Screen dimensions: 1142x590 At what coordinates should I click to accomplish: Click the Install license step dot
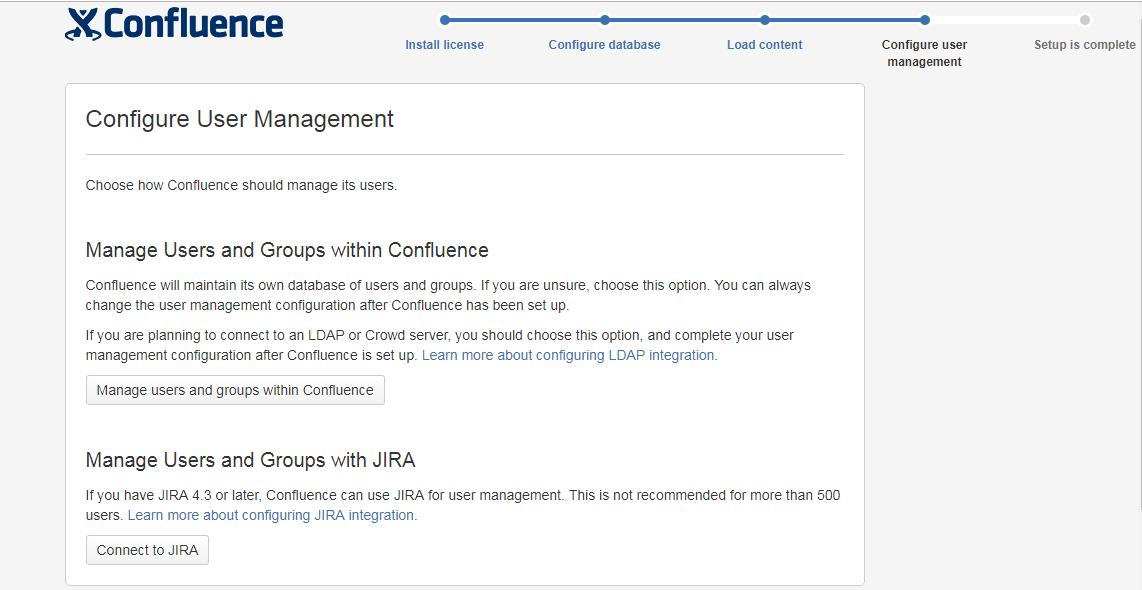(445, 20)
